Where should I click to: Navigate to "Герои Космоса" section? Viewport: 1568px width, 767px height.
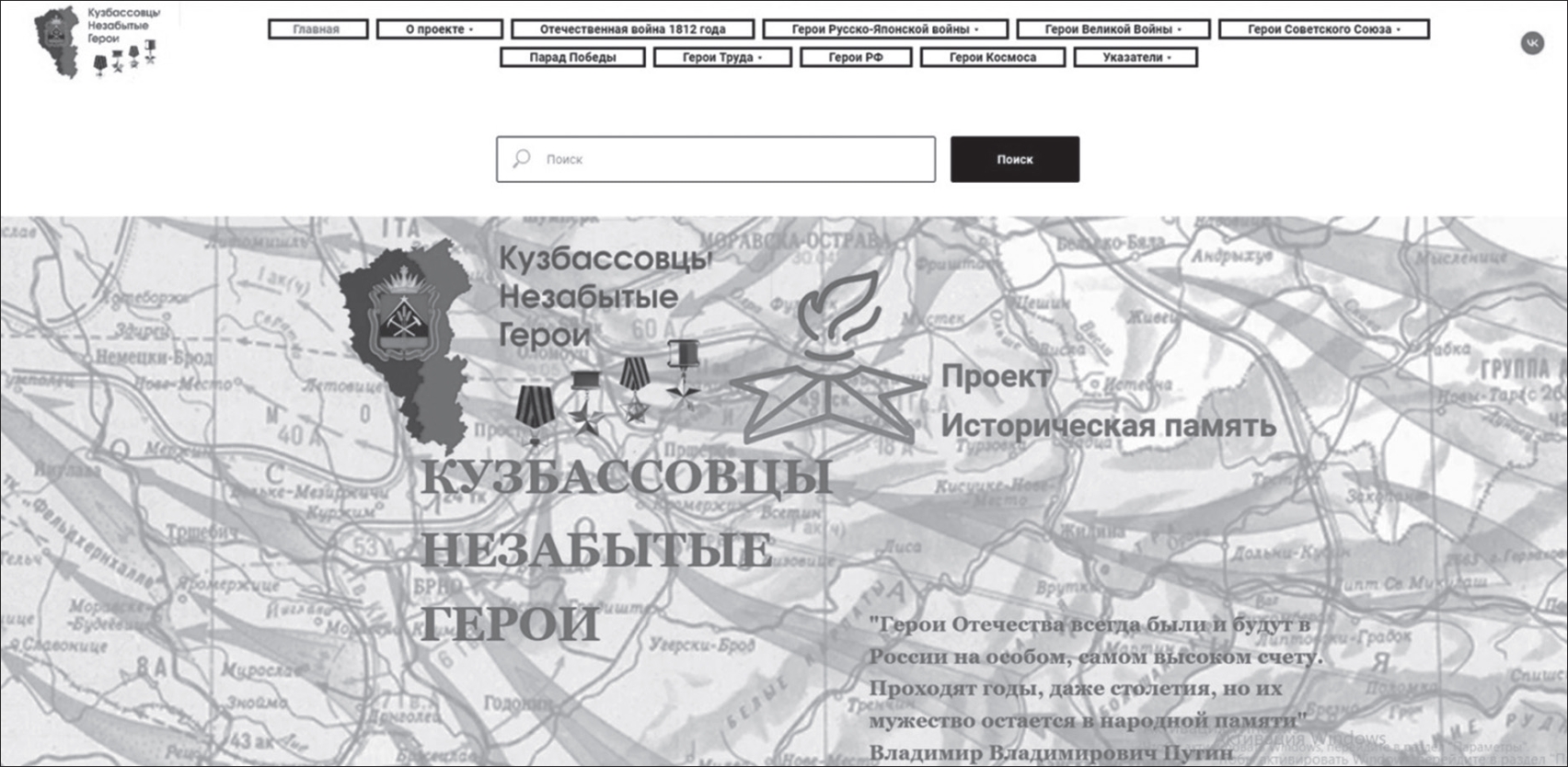point(992,57)
